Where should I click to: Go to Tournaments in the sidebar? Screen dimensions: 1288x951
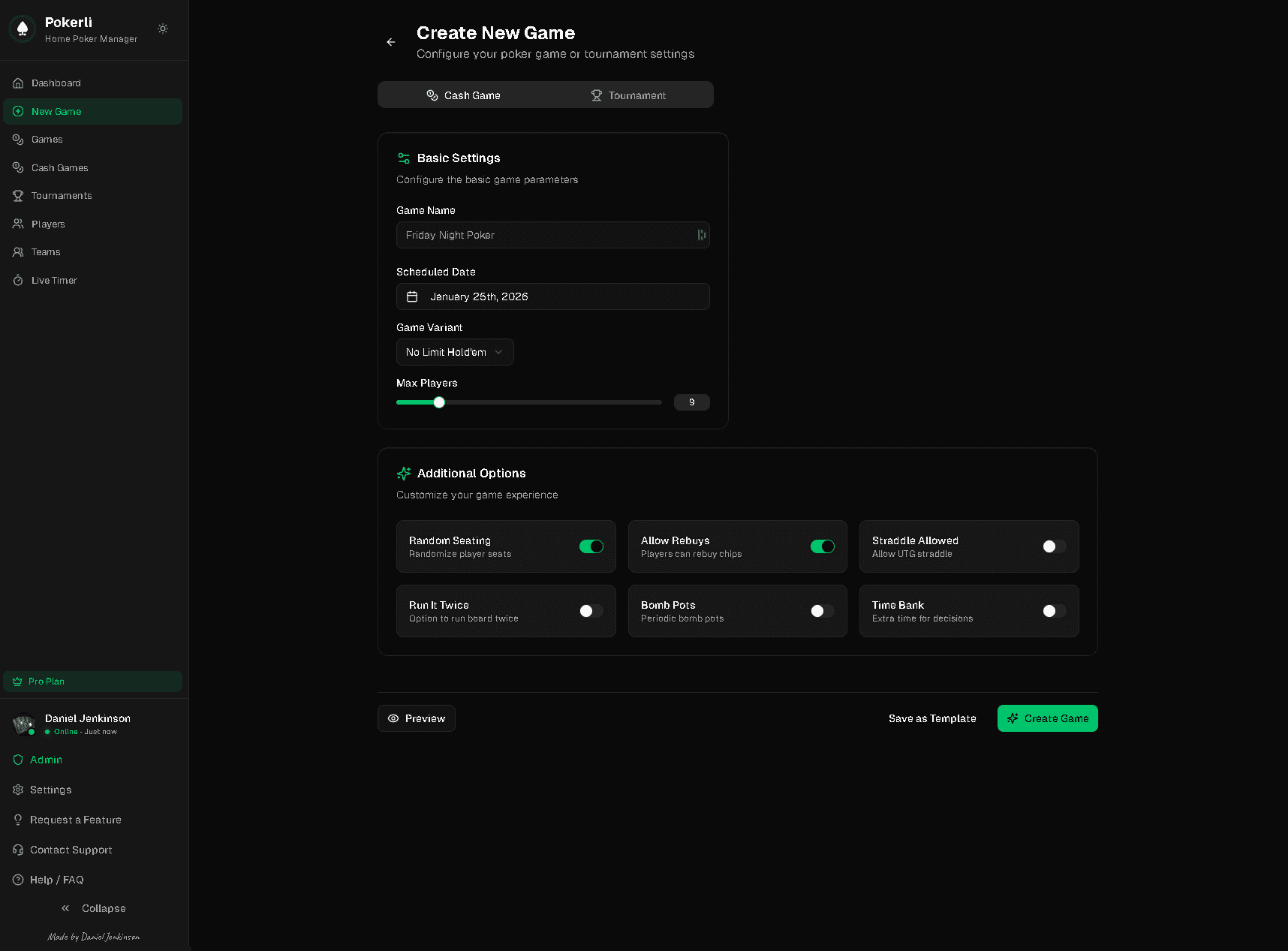(x=62, y=196)
